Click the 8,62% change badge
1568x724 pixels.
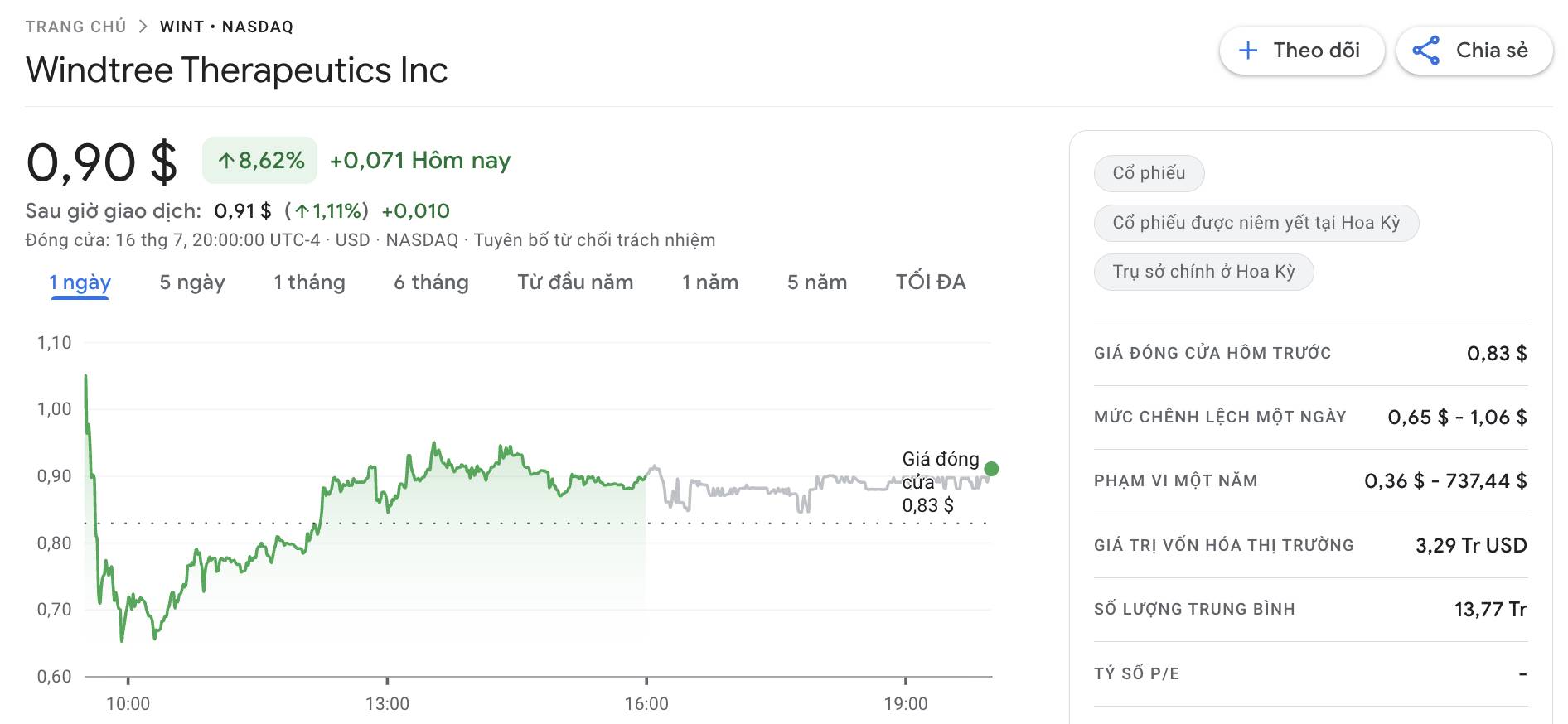(259, 161)
